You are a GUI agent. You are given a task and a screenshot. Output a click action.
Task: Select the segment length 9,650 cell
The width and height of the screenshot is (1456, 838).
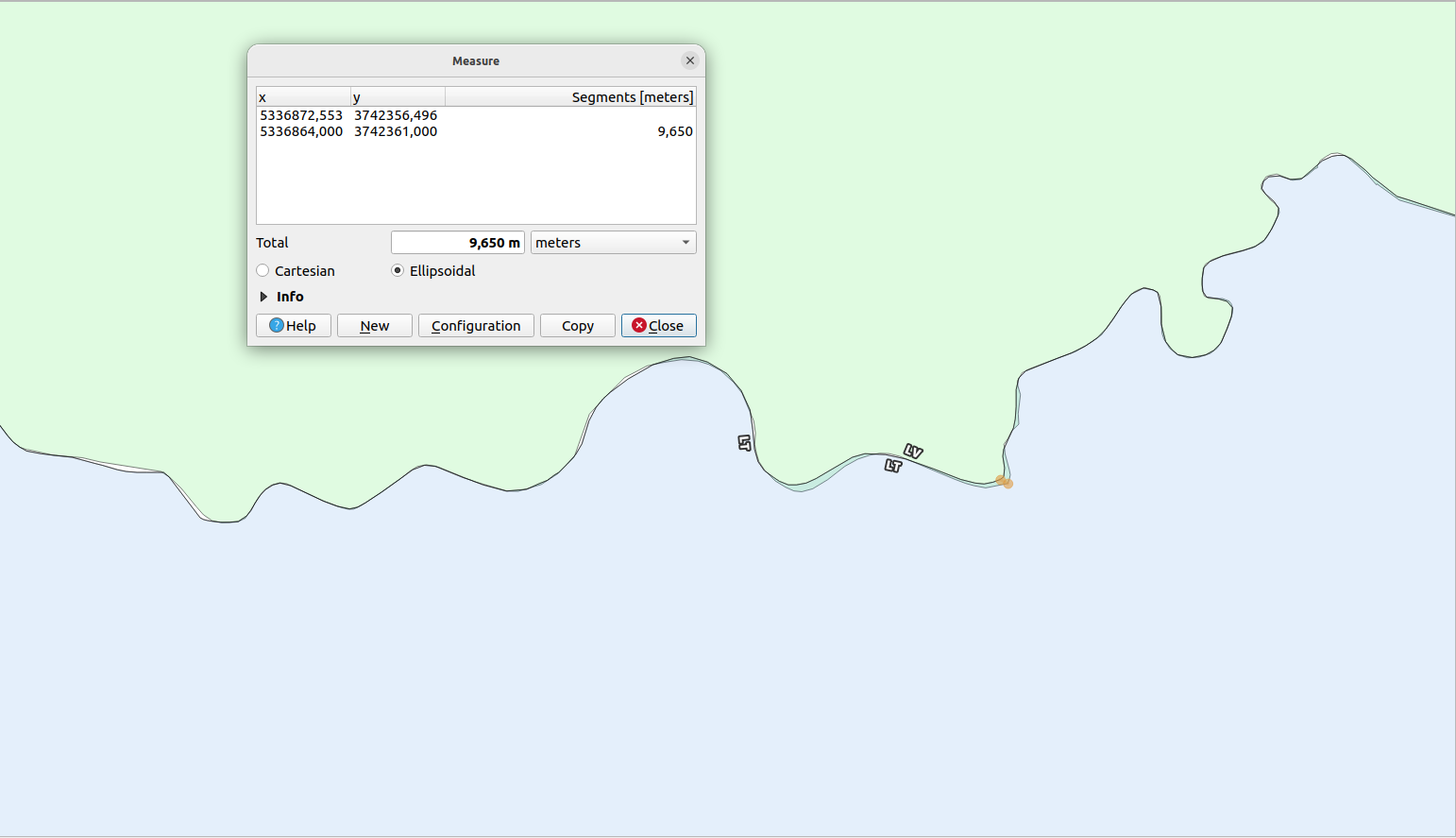coord(675,131)
